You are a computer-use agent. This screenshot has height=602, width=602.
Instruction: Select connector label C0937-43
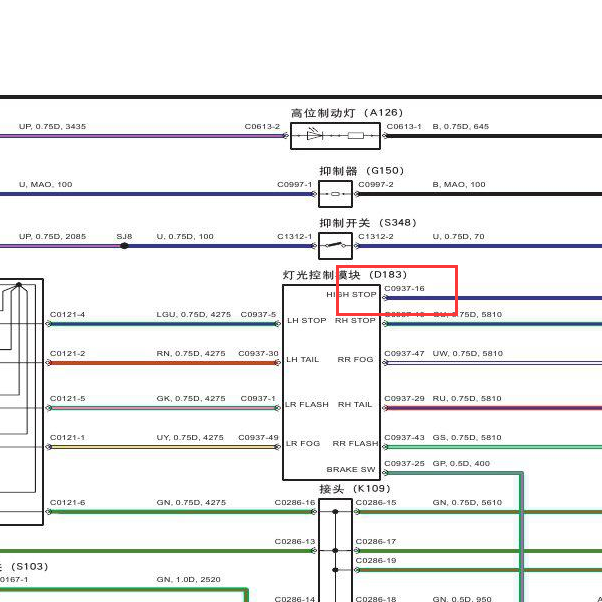[404, 437]
